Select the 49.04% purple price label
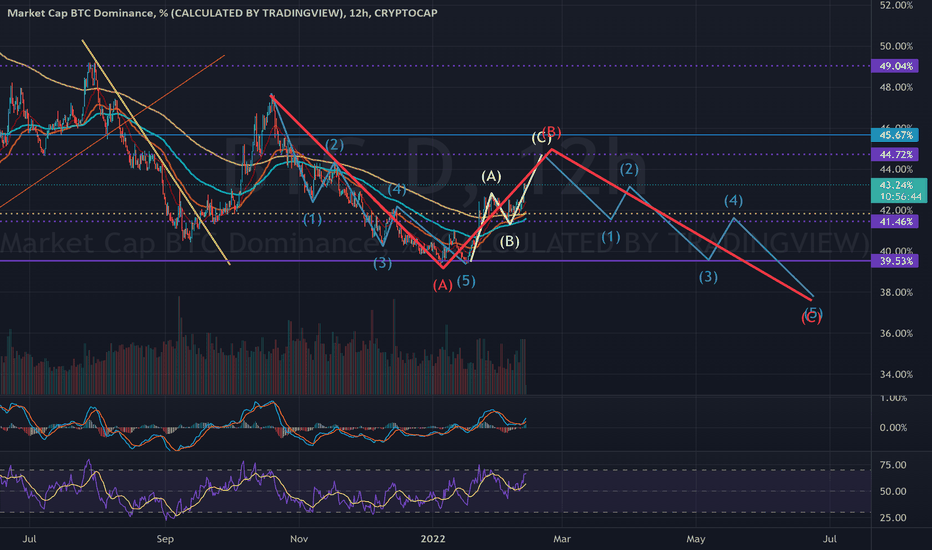This screenshot has width=932, height=550. pos(895,66)
